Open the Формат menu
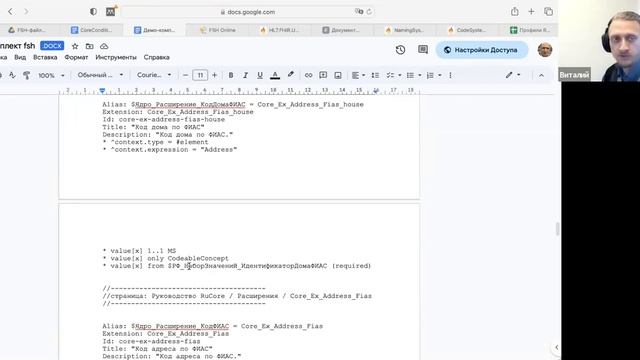This screenshot has width=640, height=360. [x=76, y=57]
